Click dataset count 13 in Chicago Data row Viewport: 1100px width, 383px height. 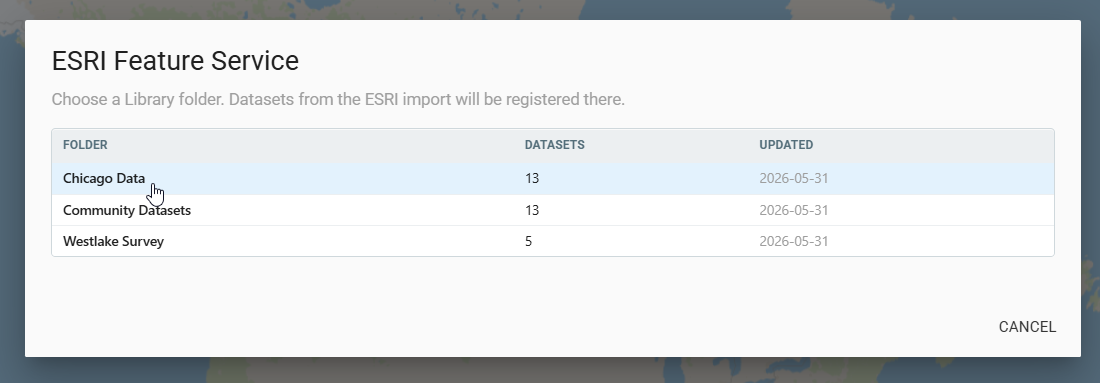click(x=532, y=178)
